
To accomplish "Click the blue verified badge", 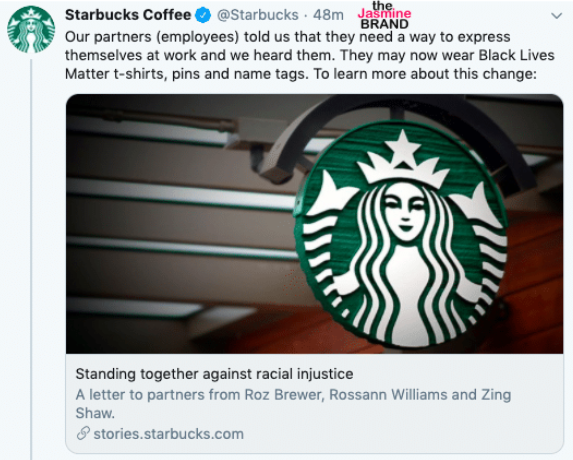I will [203, 15].
